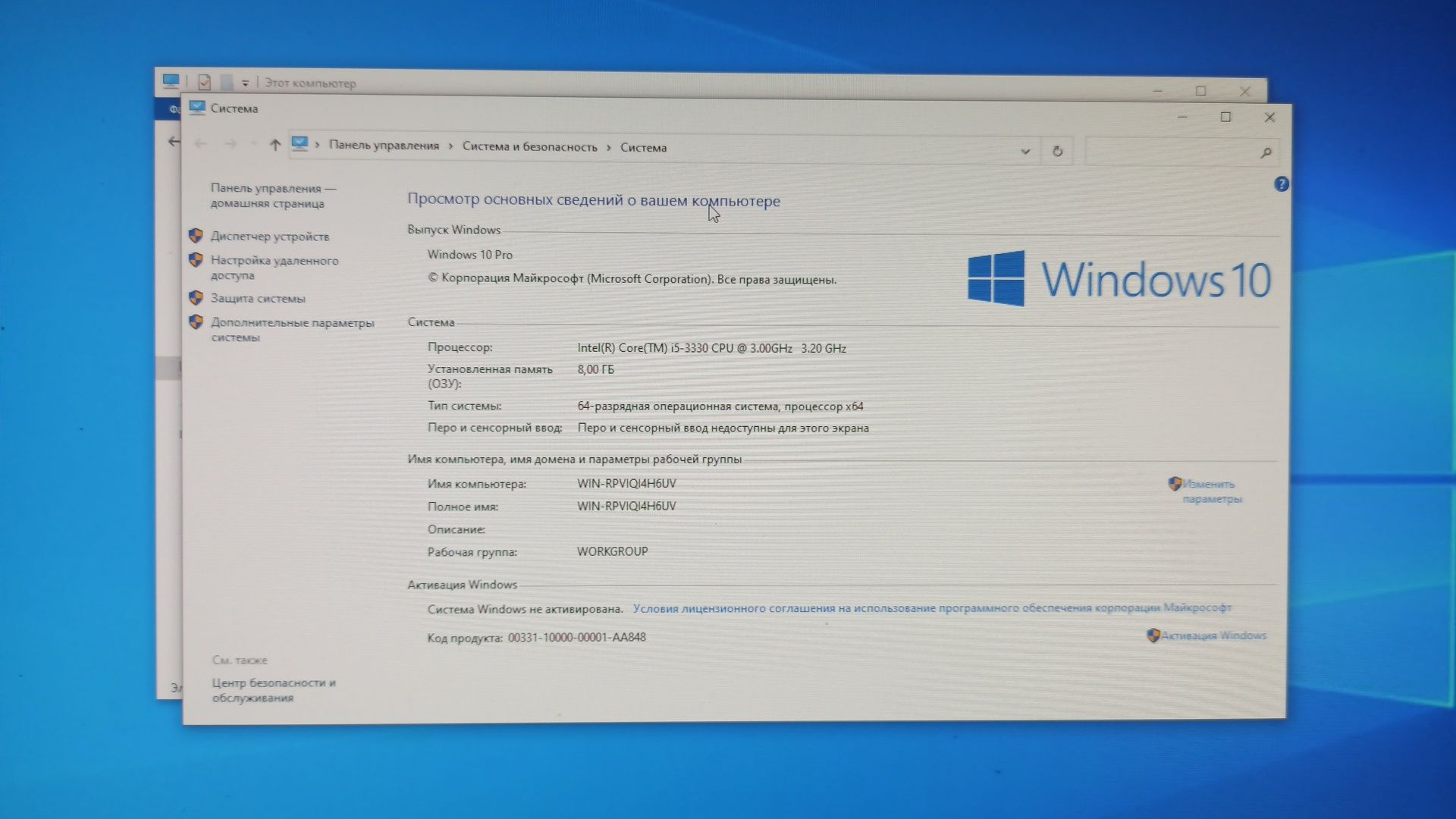Open quick access toolbar dropdown in Этот компьютер
The height and width of the screenshot is (819, 1456).
245,83
